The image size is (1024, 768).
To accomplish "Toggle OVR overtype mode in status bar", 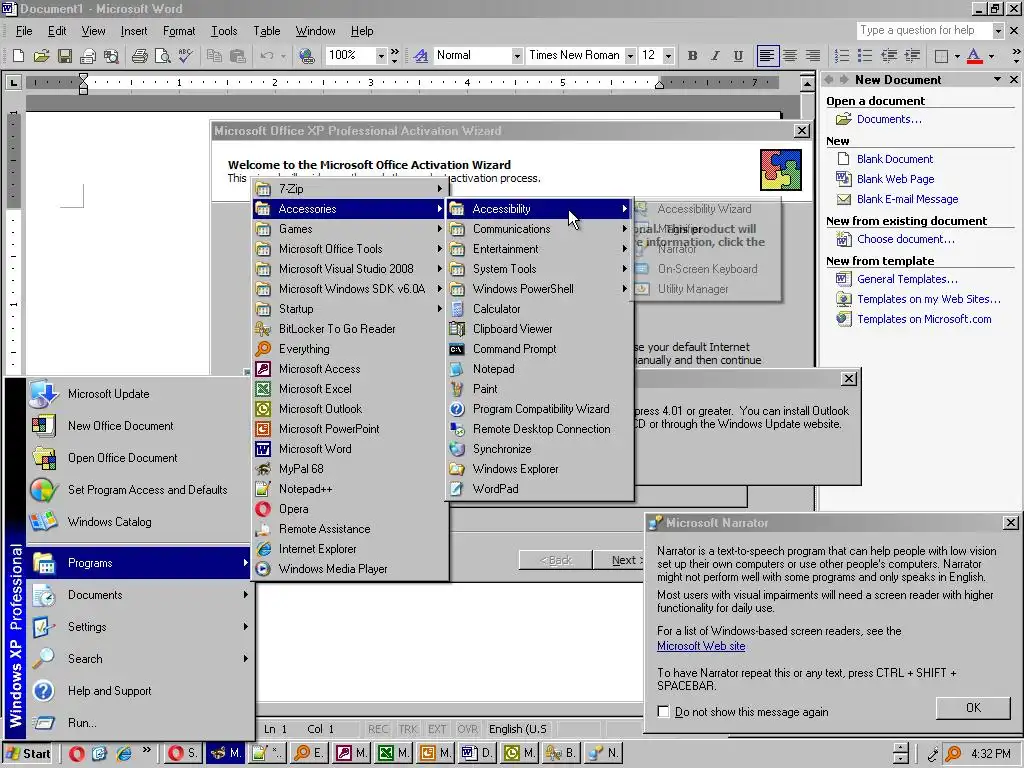I will 467,729.
